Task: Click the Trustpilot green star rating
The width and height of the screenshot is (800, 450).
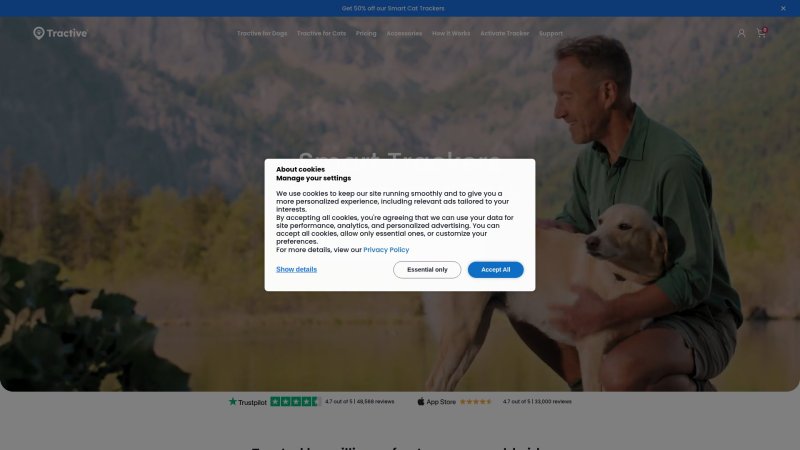Action: coord(295,402)
